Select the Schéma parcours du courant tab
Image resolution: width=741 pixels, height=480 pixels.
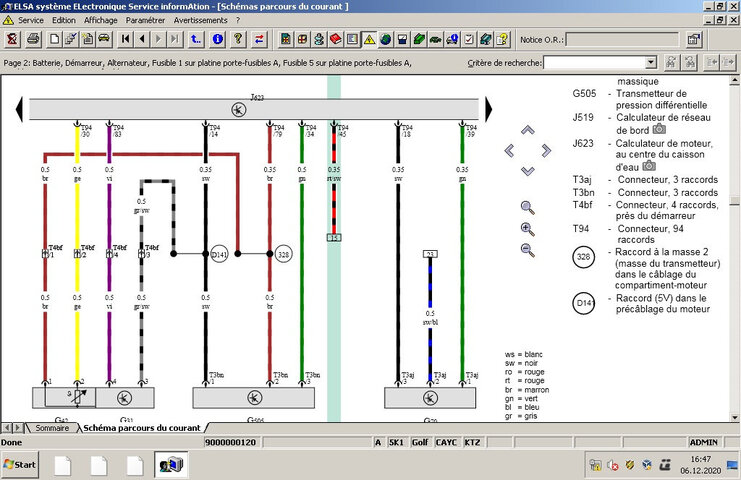click(142, 428)
